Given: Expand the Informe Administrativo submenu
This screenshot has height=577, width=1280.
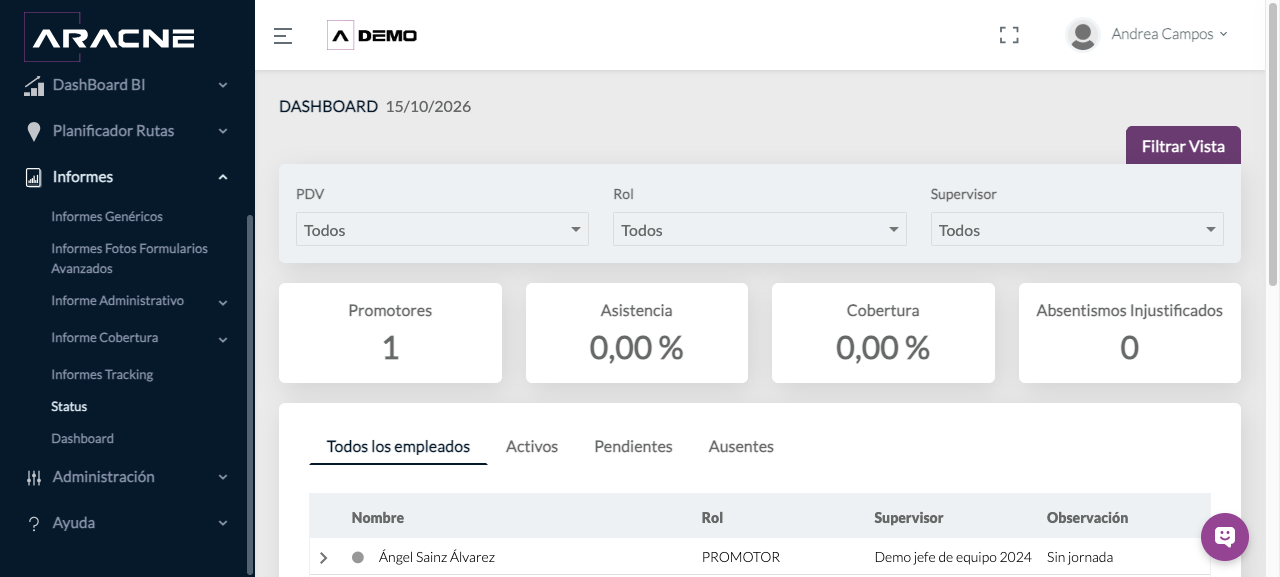Looking at the screenshot, I should point(223,301).
